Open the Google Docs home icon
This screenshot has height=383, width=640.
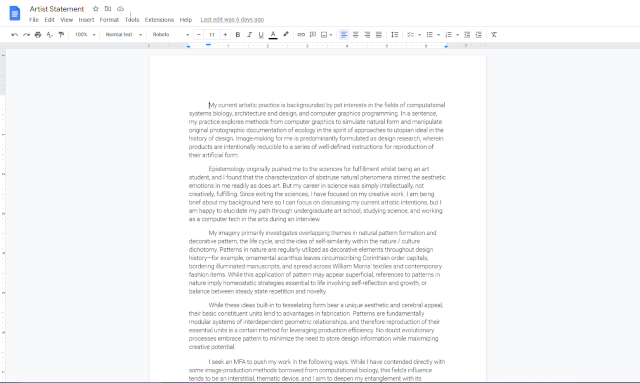click(15, 13)
